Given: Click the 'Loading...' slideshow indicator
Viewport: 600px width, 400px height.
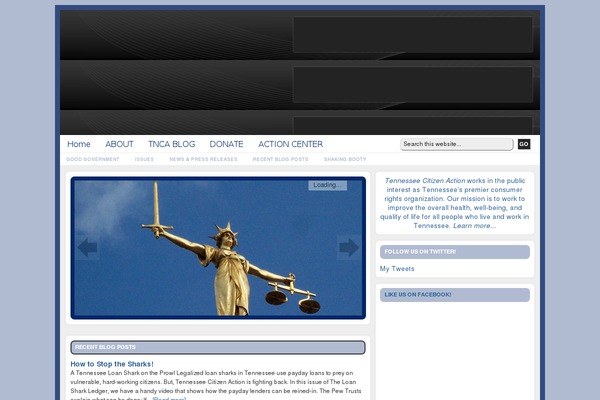Looking at the screenshot, I should pyautogui.click(x=328, y=185).
